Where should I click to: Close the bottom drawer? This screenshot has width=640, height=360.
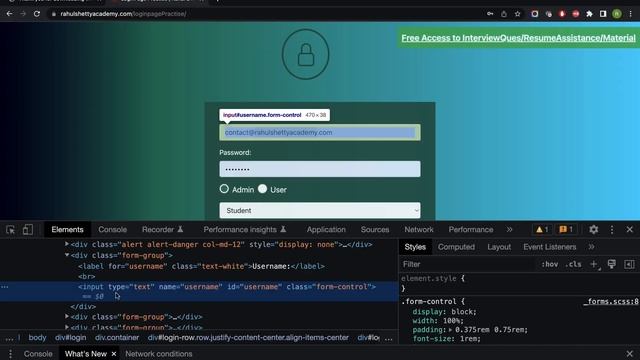629,354
